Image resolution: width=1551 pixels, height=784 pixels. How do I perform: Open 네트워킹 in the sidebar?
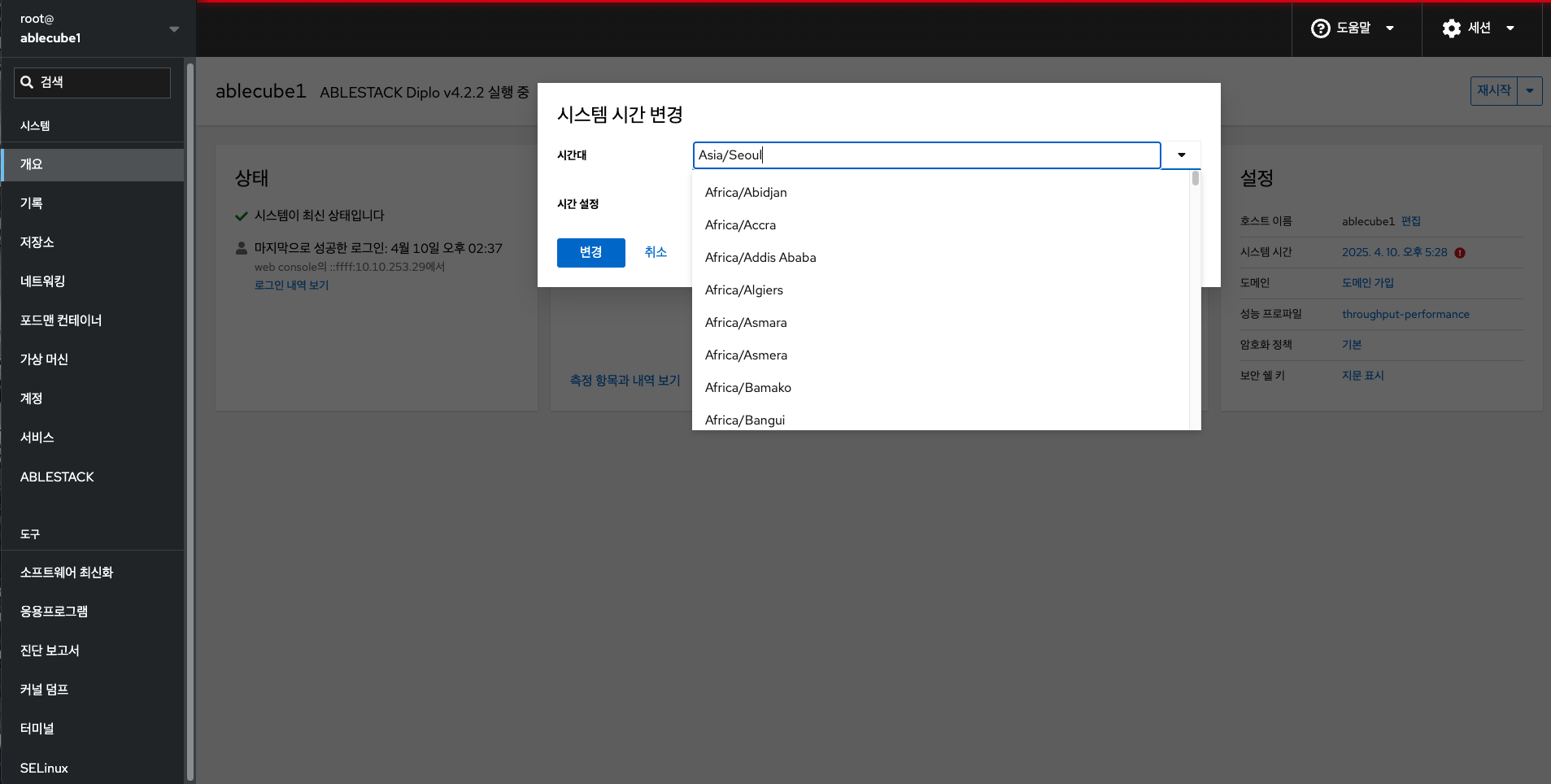click(43, 281)
